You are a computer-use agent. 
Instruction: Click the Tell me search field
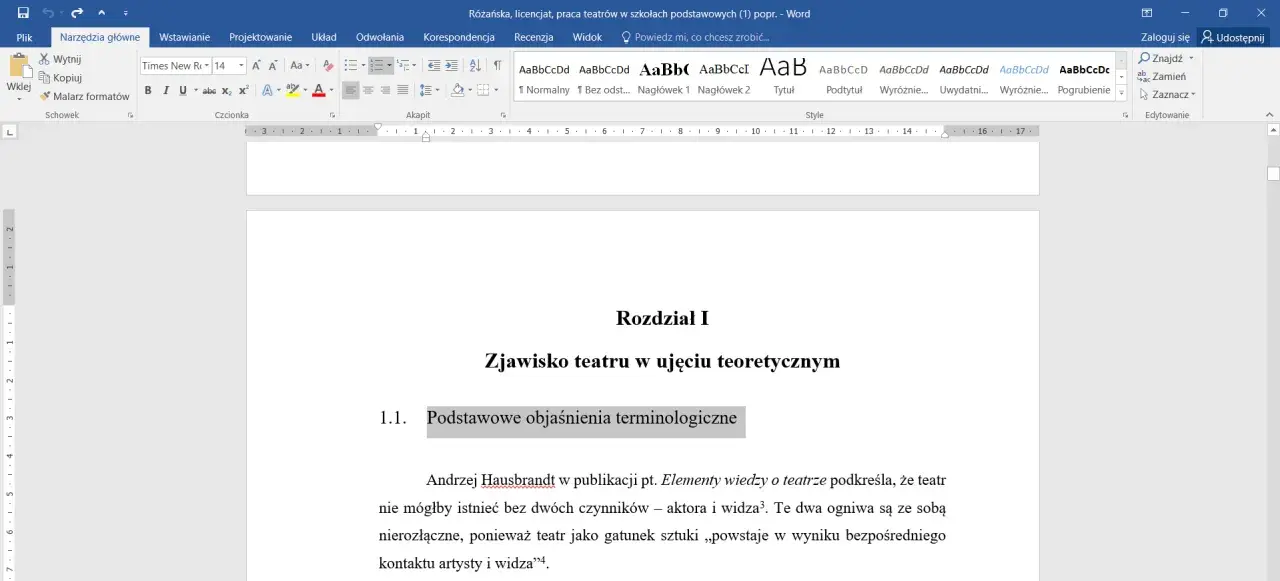[x=696, y=37]
